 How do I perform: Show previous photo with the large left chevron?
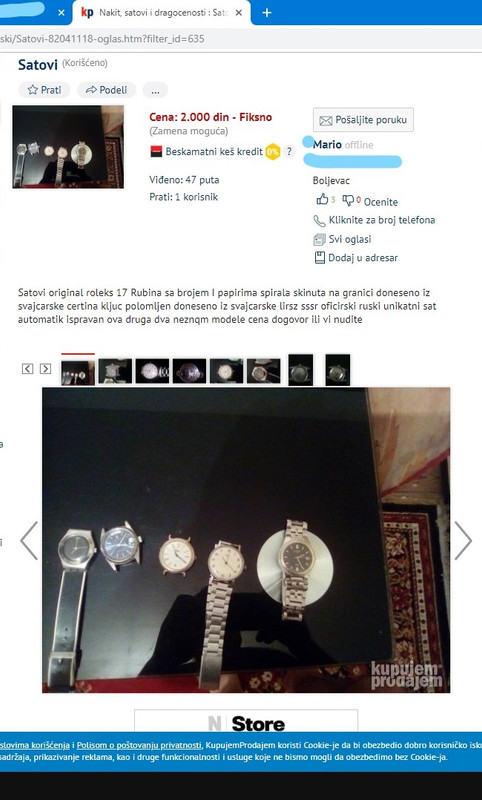click(29, 540)
